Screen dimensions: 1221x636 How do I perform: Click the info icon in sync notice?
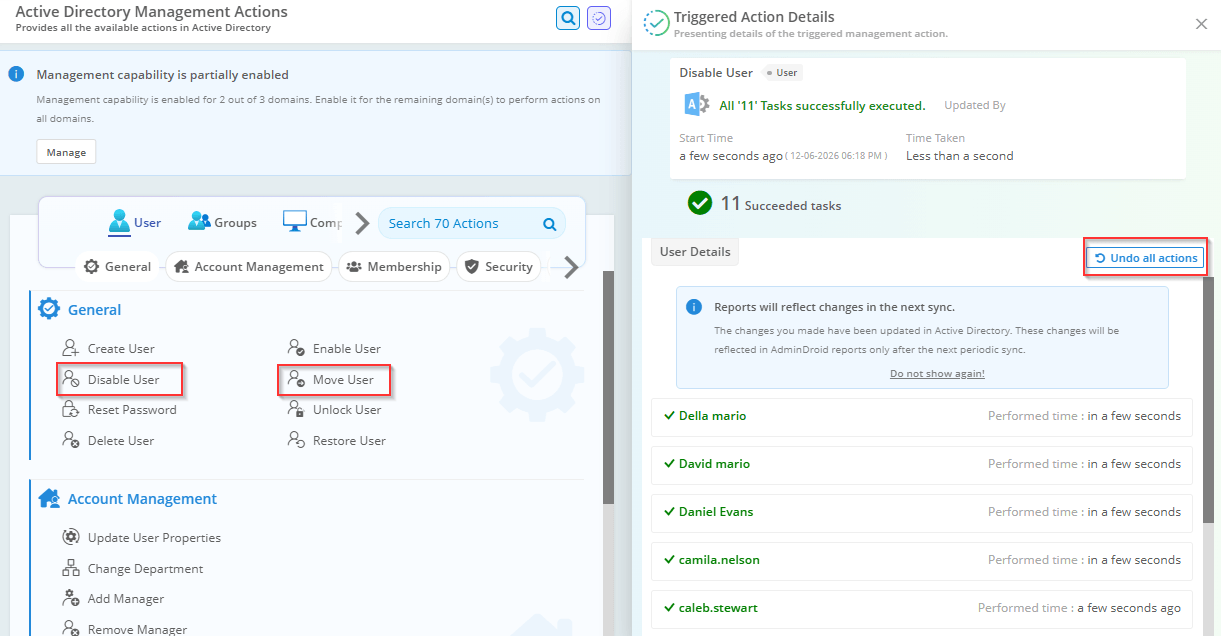tap(693, 307)
